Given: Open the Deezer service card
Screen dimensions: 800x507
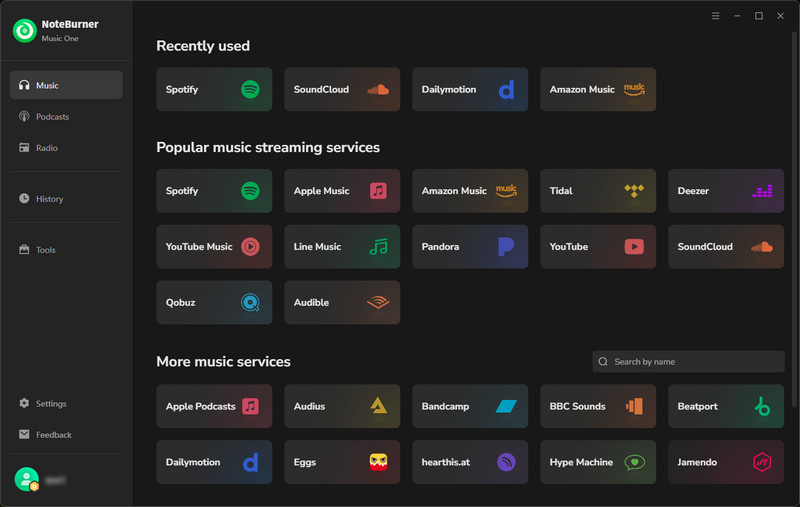Looking at the screenshot, I should (726, 191).
